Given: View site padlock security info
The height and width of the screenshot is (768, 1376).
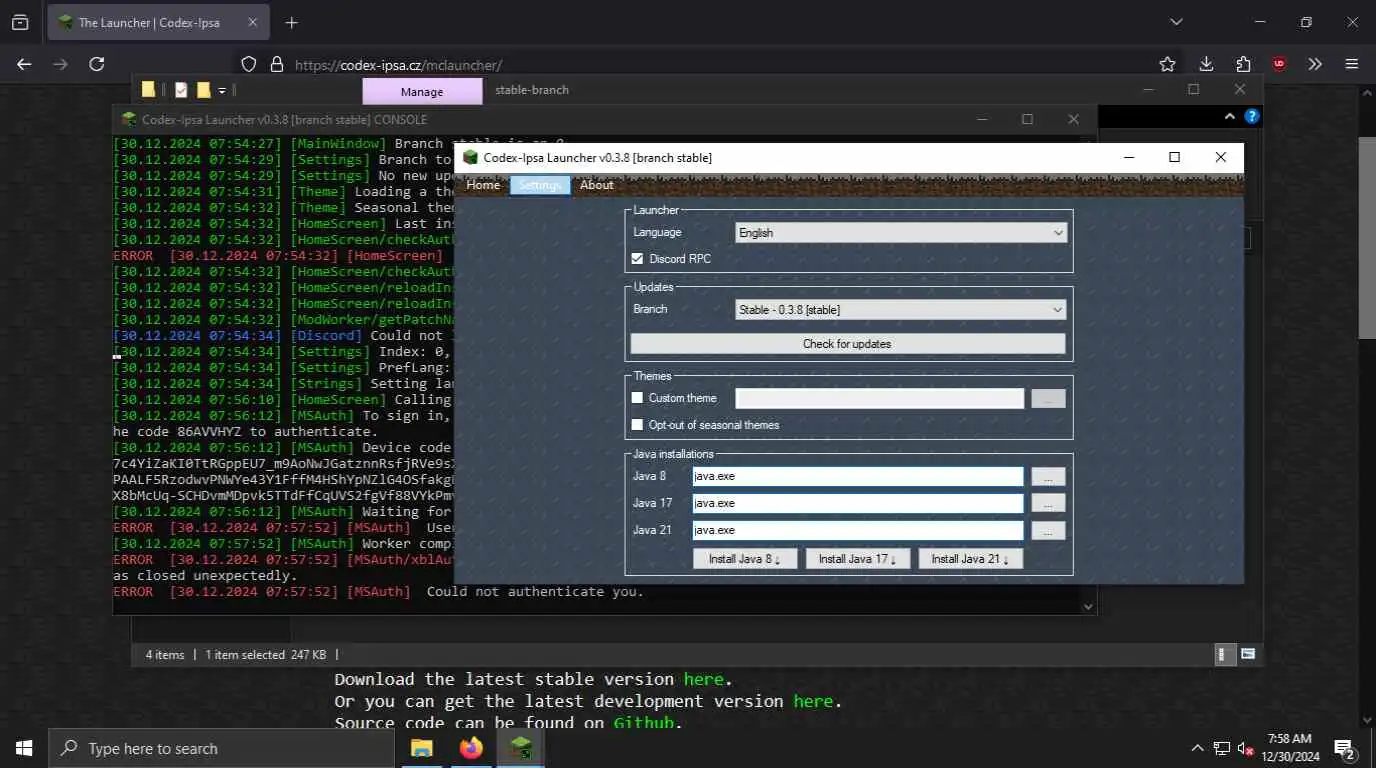Looking at the screenshot, I should (276, 64).
